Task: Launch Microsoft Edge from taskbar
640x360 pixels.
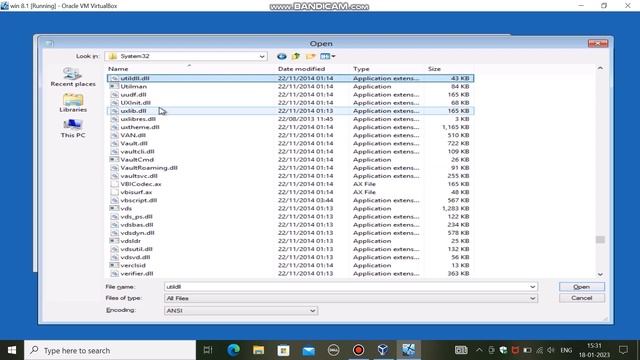Action: coord(233,350)
